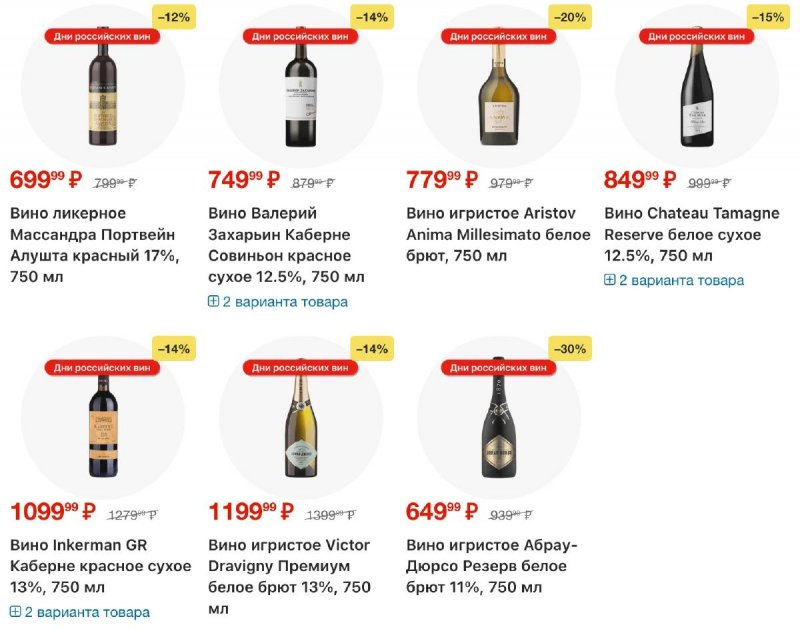Expand 2 варианта товара under Валерий Захарьин
This screenshot has height=629, width=800.
278,301
